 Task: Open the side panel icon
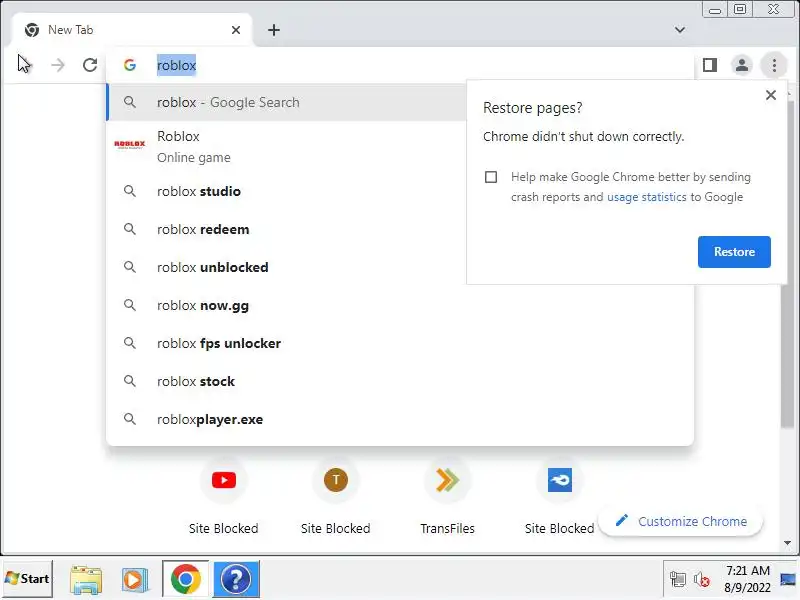(x=710, y=65)
